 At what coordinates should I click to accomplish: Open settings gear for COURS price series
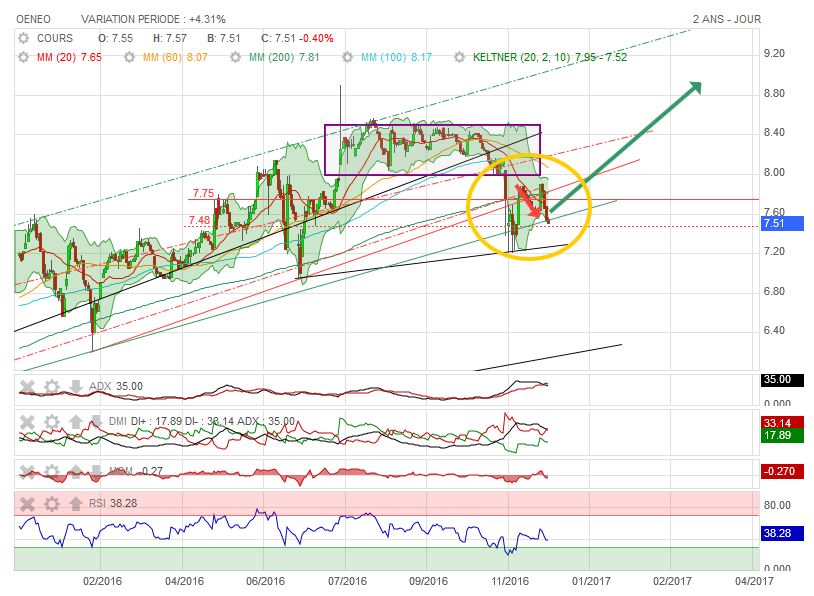[23, 38]
